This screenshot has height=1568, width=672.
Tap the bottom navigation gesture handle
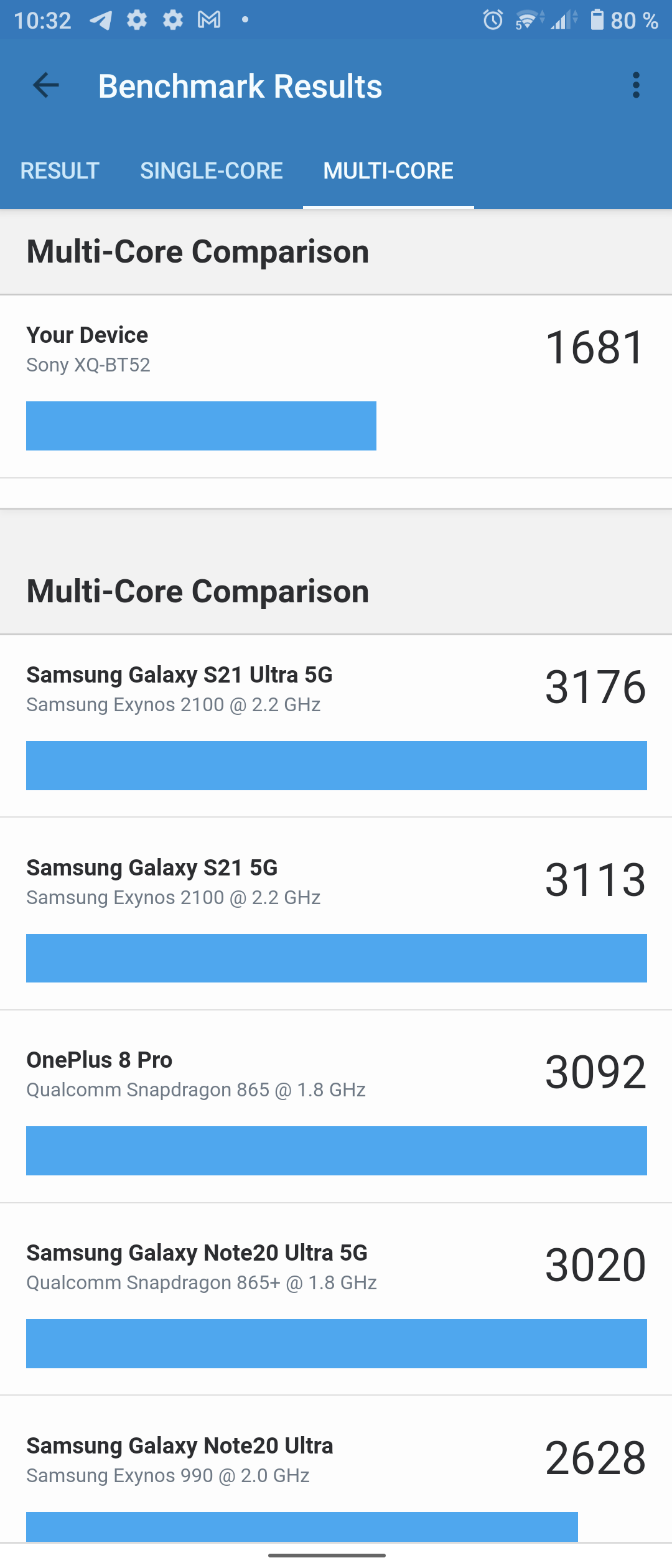pyautogui.click(x=327, y=1555)
